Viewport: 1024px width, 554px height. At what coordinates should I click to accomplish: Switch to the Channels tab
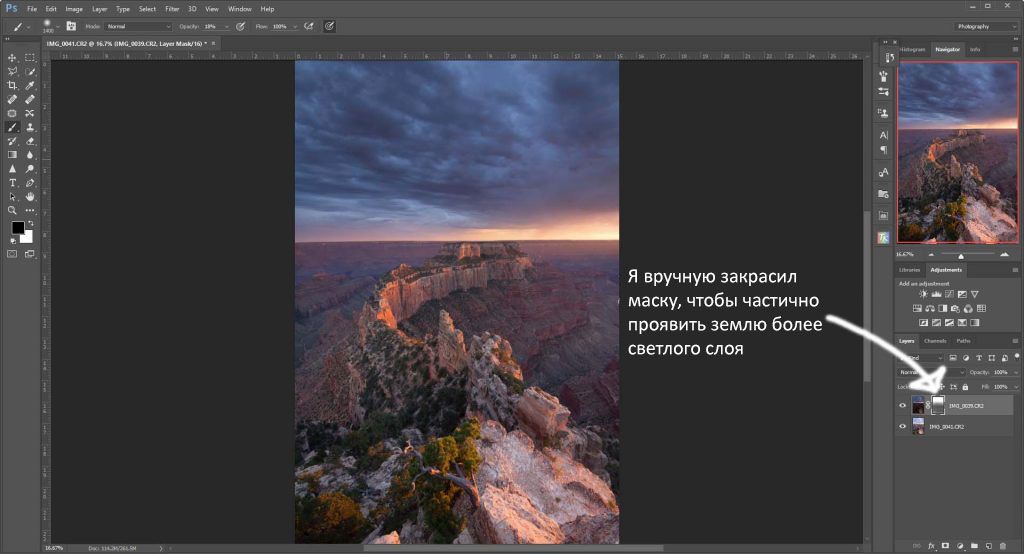click(x=934, y=341)
